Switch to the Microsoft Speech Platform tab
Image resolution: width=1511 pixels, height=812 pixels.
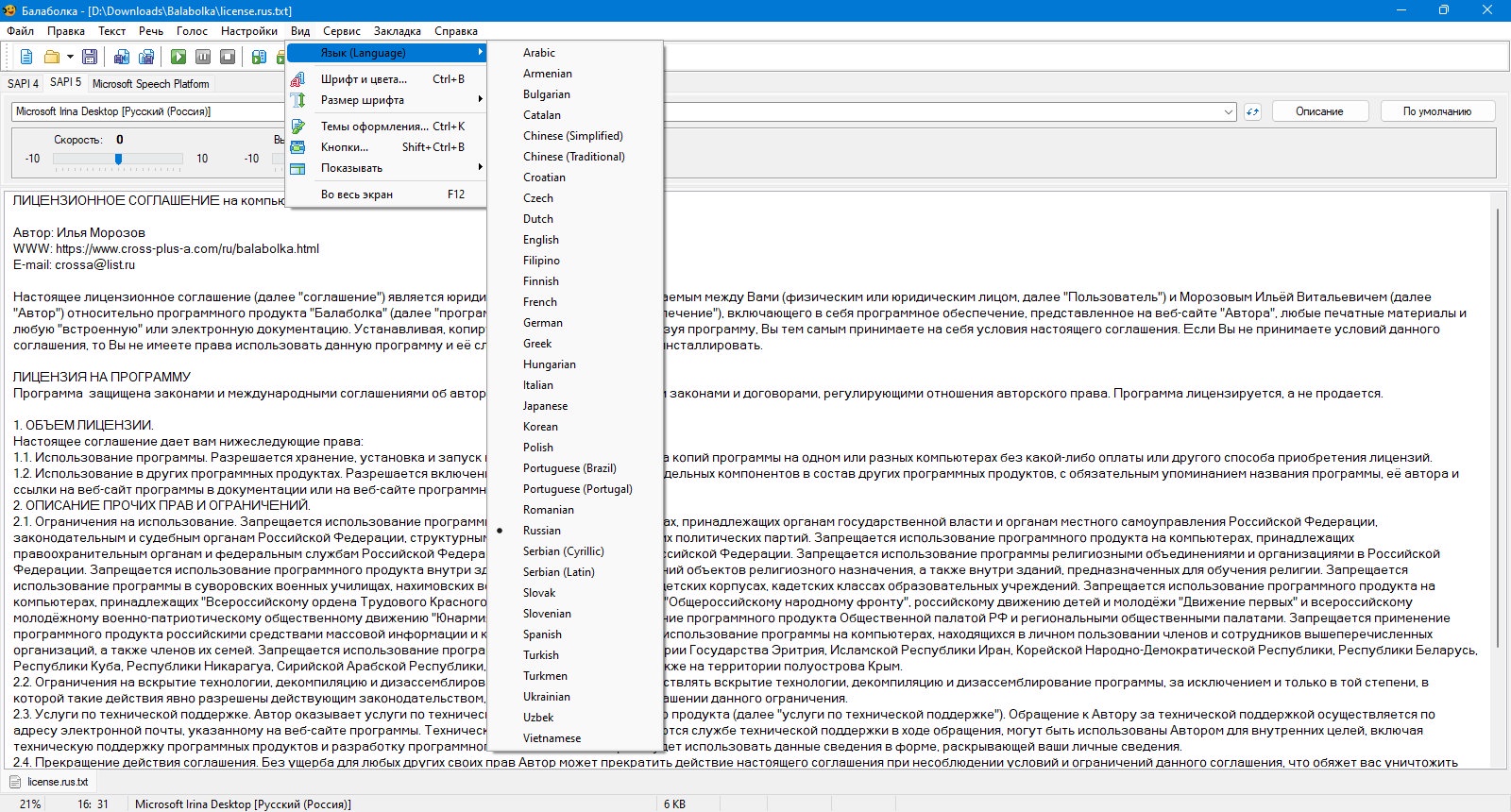coord(151,84)
